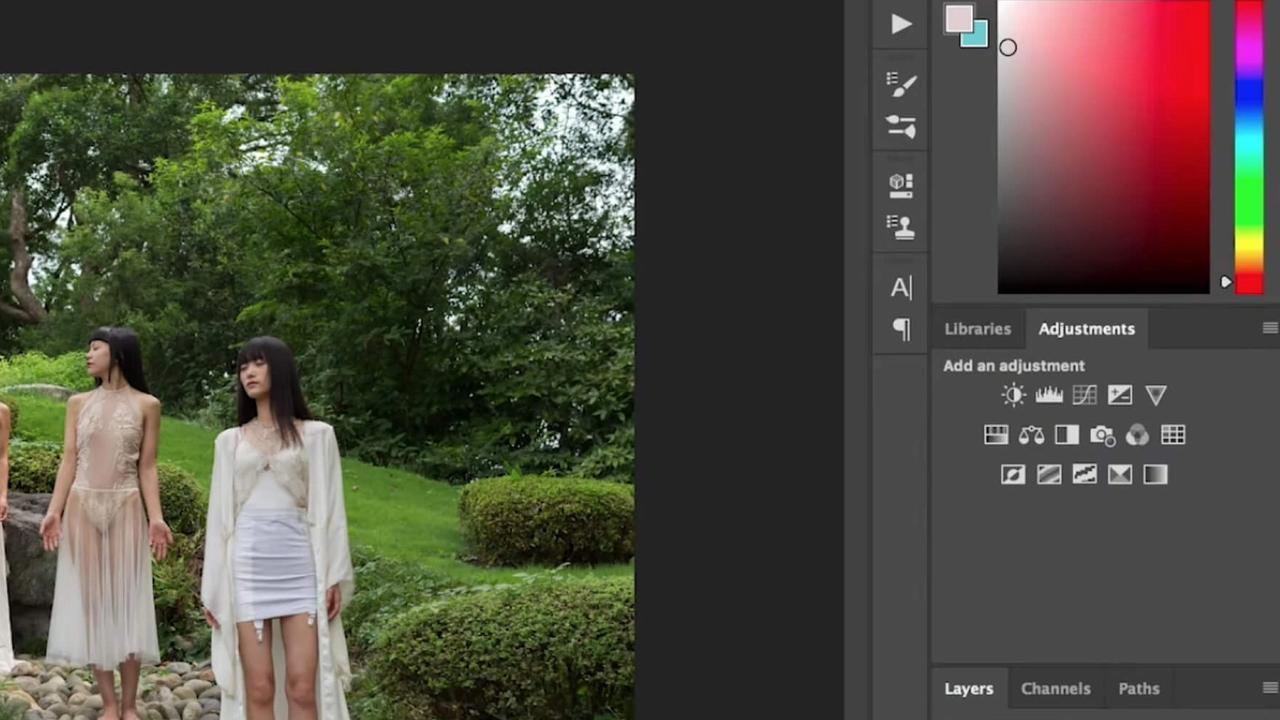Add a Gradient Map adjustment
Screen dimensions: 1280x720
(1155, 475)
